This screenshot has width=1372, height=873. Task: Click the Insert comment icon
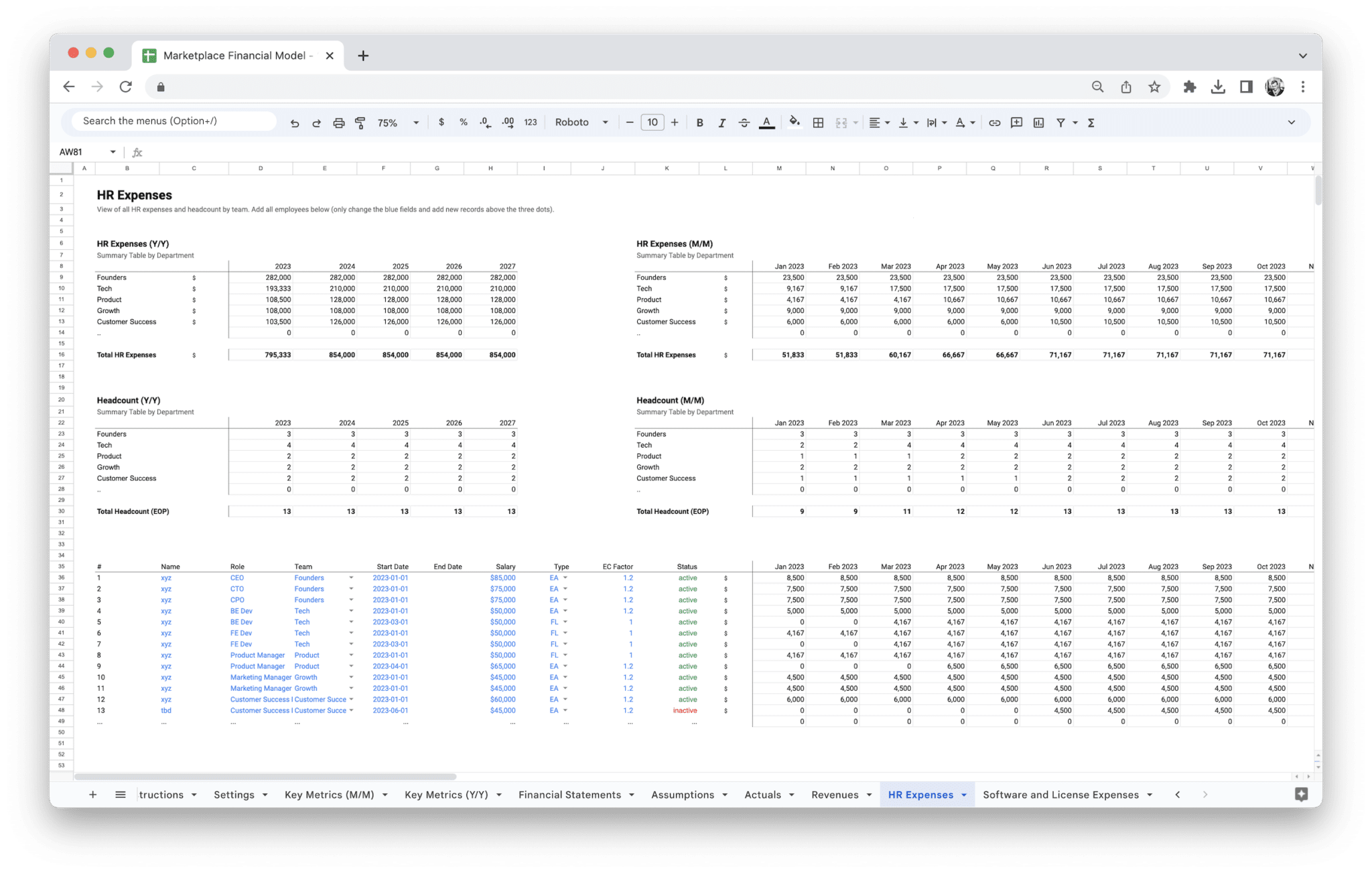pyautogui.click(x=1016, y=123)
